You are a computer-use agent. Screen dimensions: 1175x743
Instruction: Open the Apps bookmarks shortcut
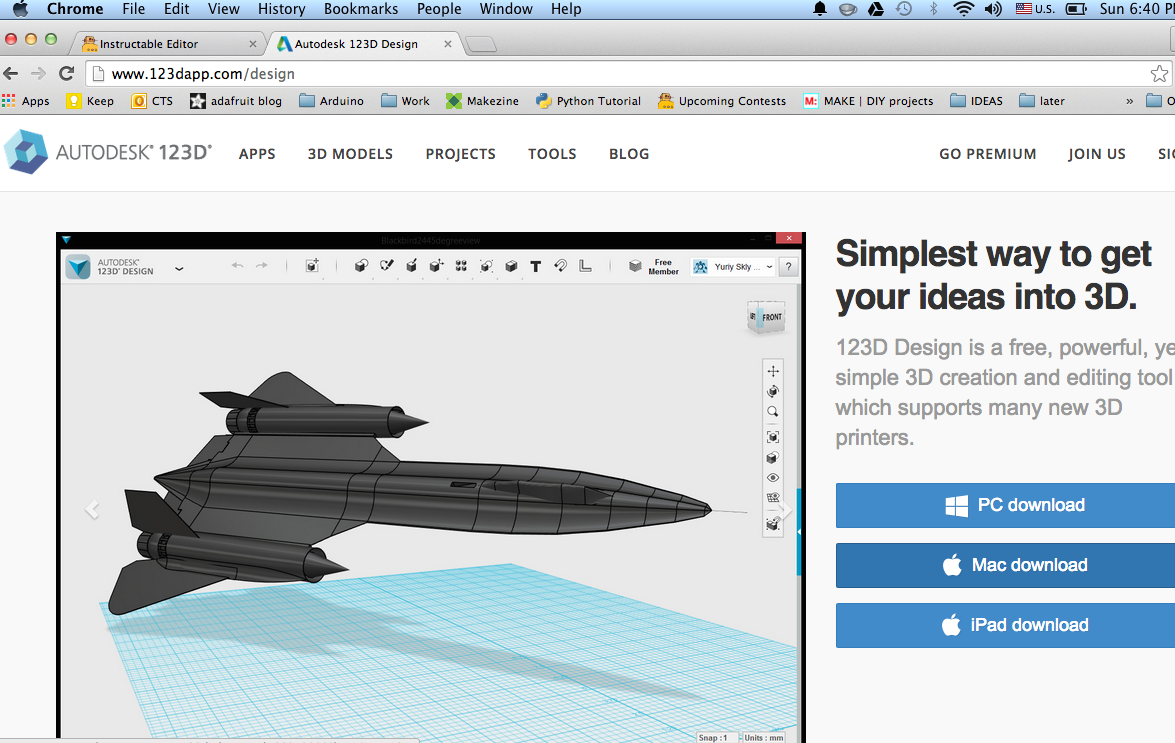(x=25, y=101)
